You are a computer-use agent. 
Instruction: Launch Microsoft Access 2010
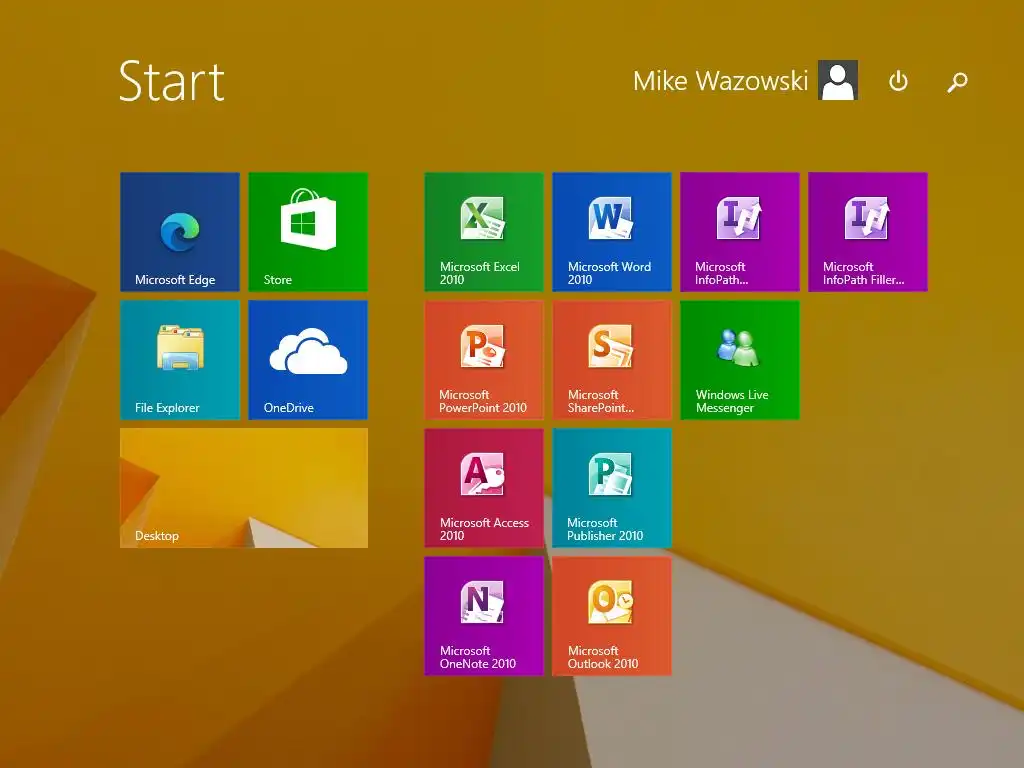(x=484, y=488)
